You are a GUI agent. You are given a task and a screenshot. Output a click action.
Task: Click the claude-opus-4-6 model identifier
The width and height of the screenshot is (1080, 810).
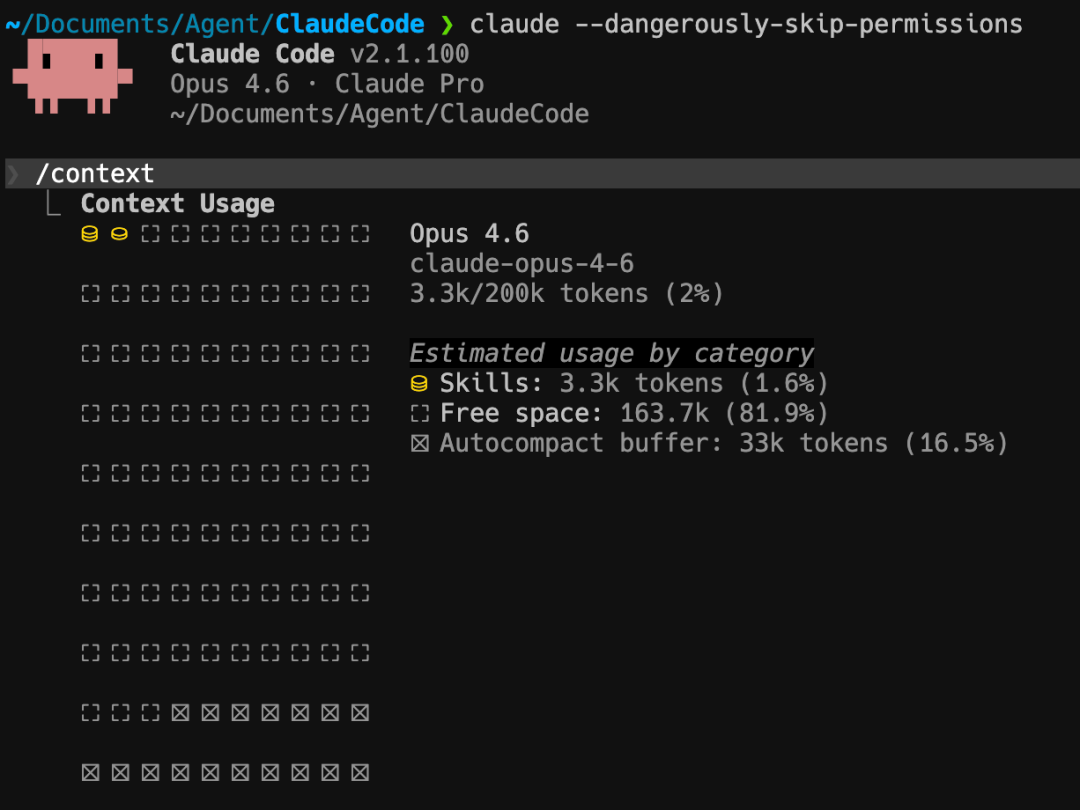tap(522, 264)
